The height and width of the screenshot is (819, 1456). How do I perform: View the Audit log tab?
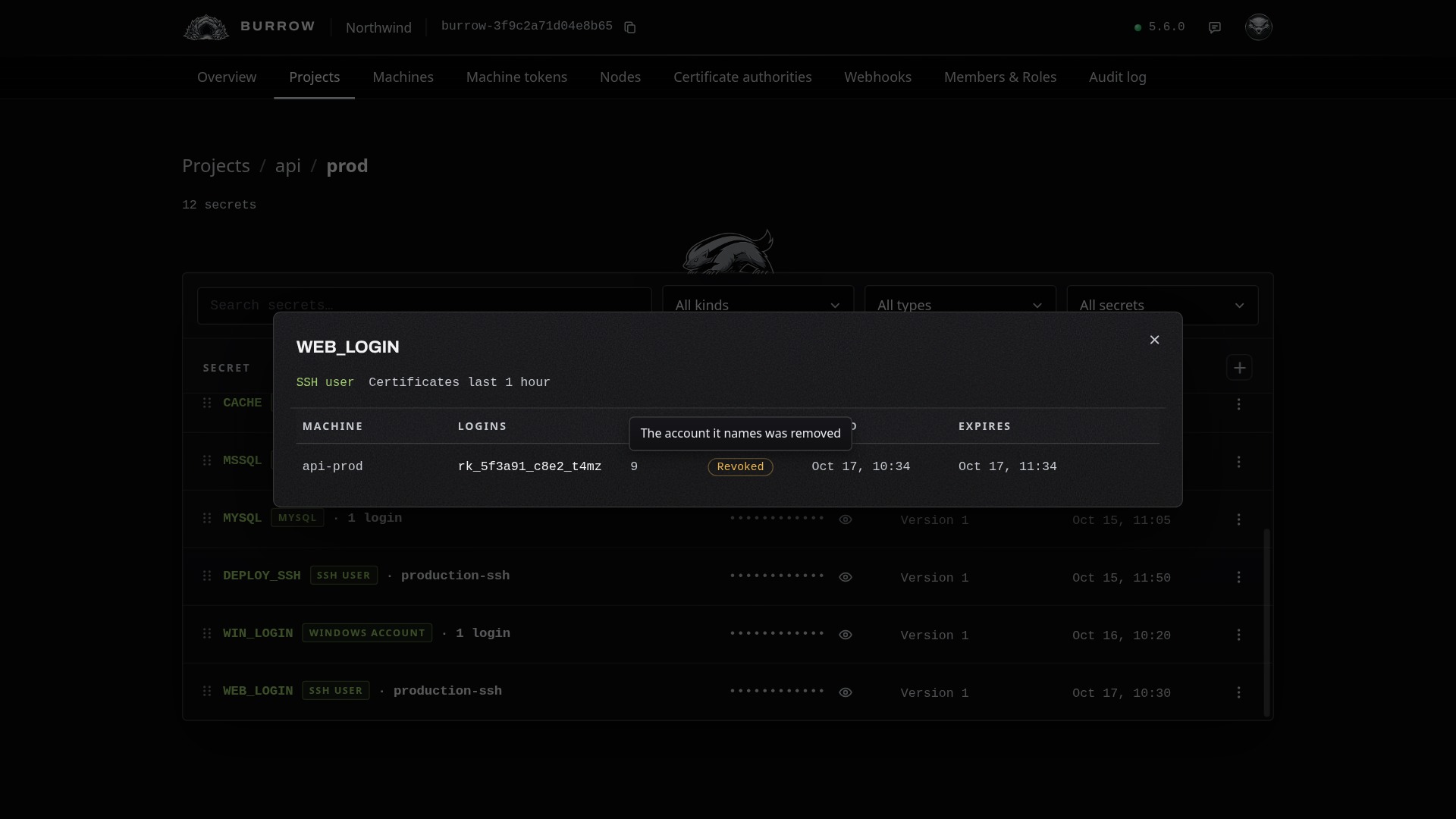tap(1117, 77)
